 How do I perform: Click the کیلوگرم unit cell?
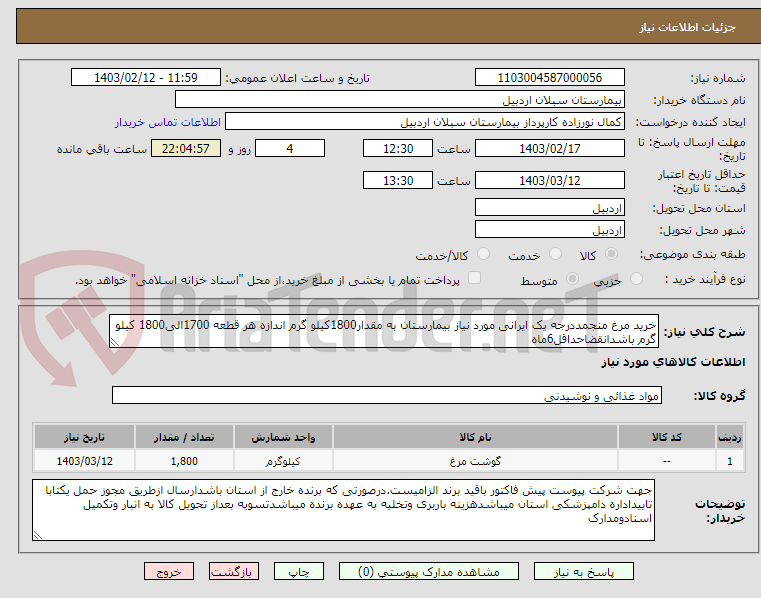click(x=283, y=461)
